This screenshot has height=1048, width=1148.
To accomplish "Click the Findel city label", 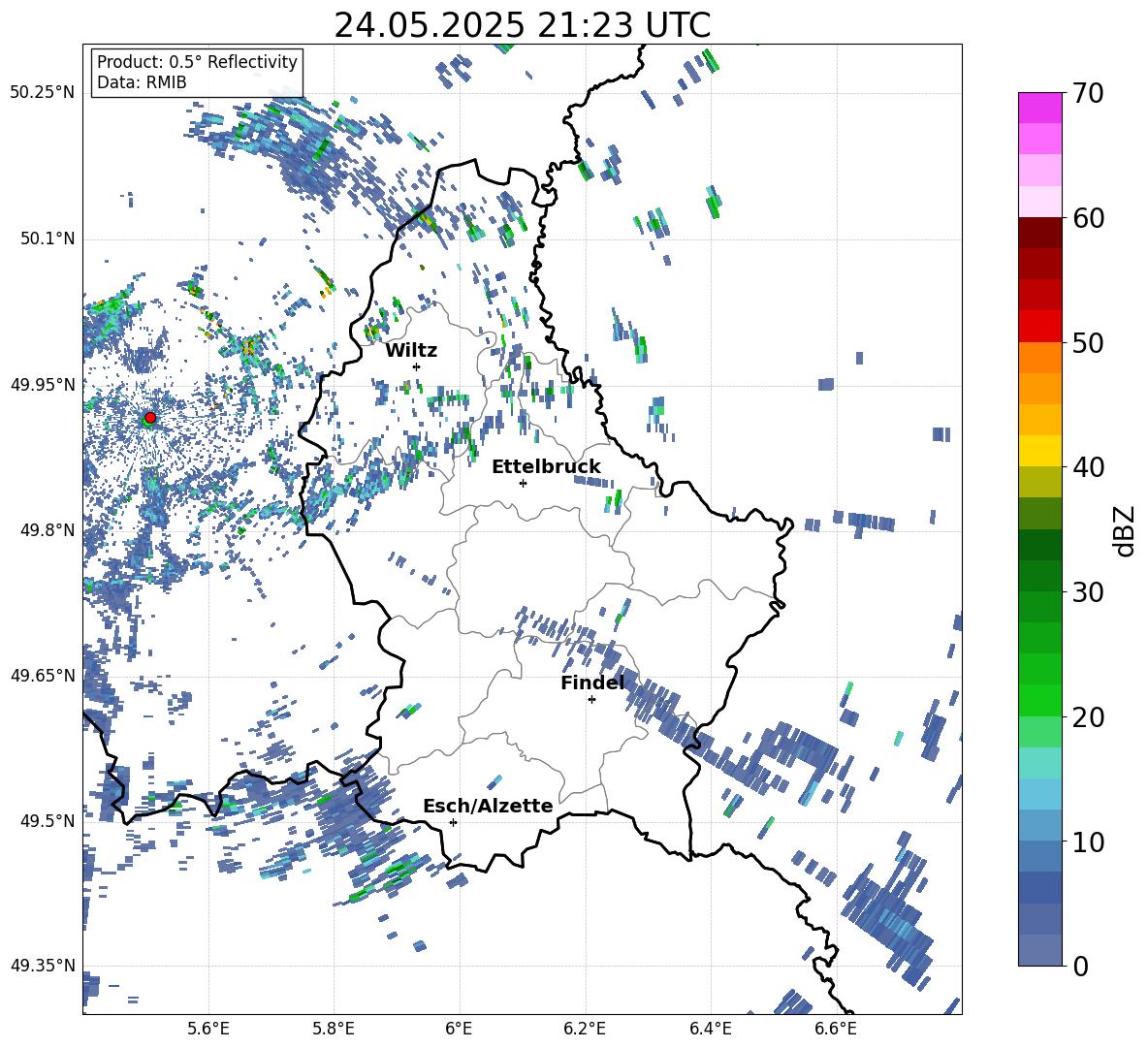I will click(592, 683).
